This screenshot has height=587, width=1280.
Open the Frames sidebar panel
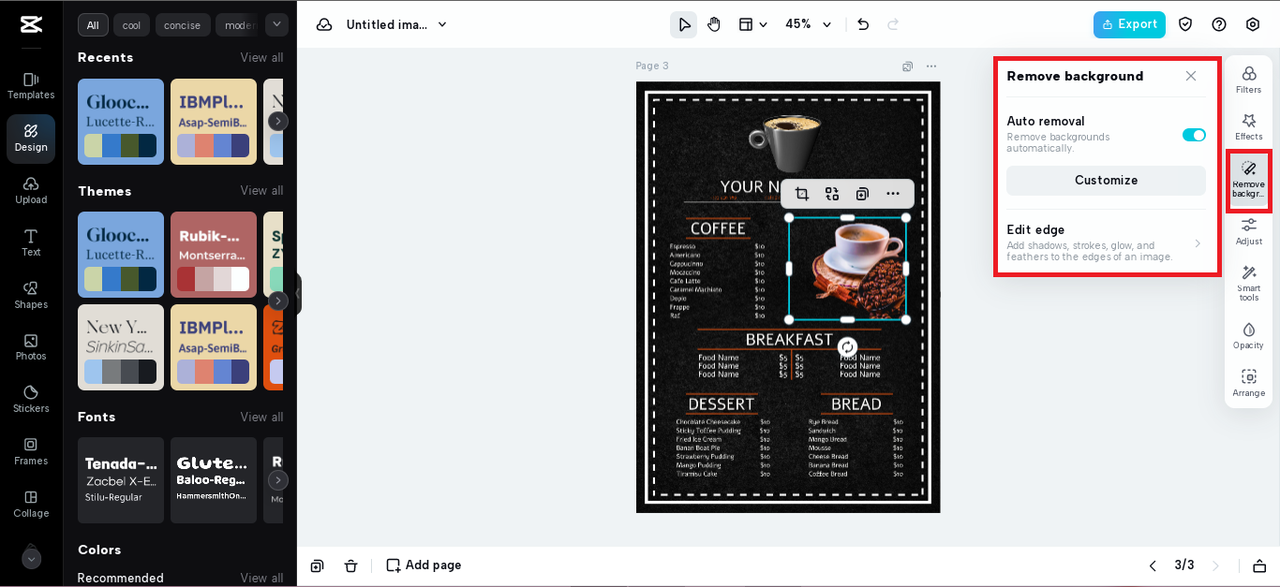31,452
